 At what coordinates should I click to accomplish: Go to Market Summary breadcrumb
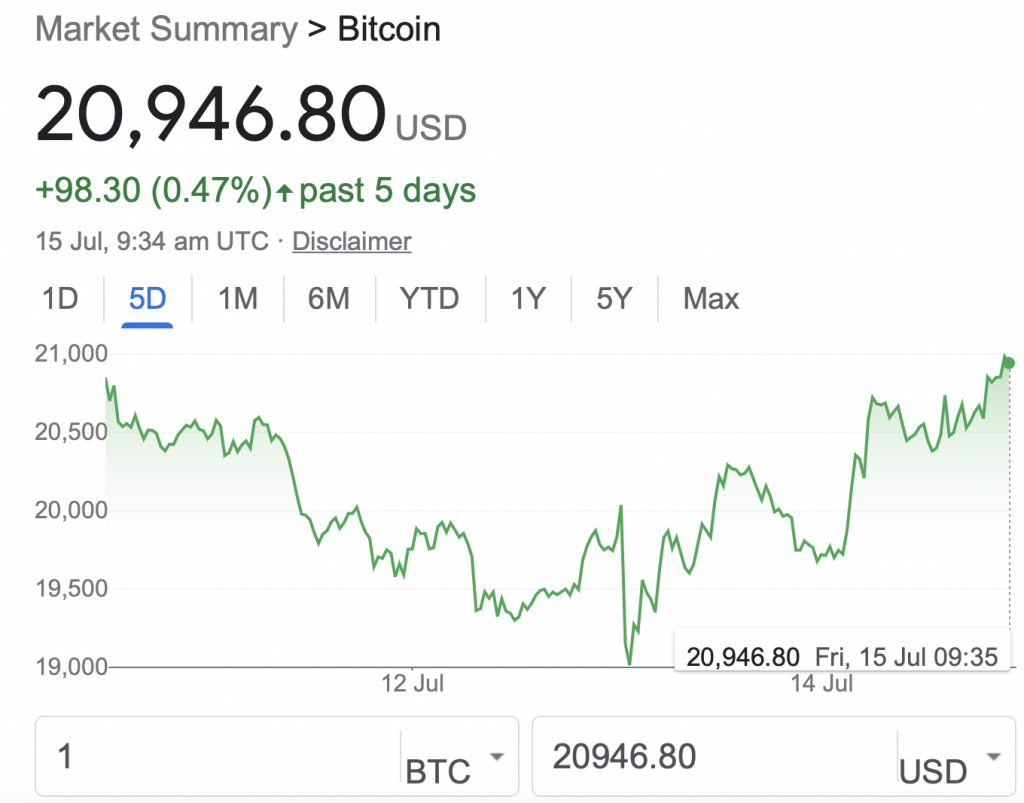[167, 29]
